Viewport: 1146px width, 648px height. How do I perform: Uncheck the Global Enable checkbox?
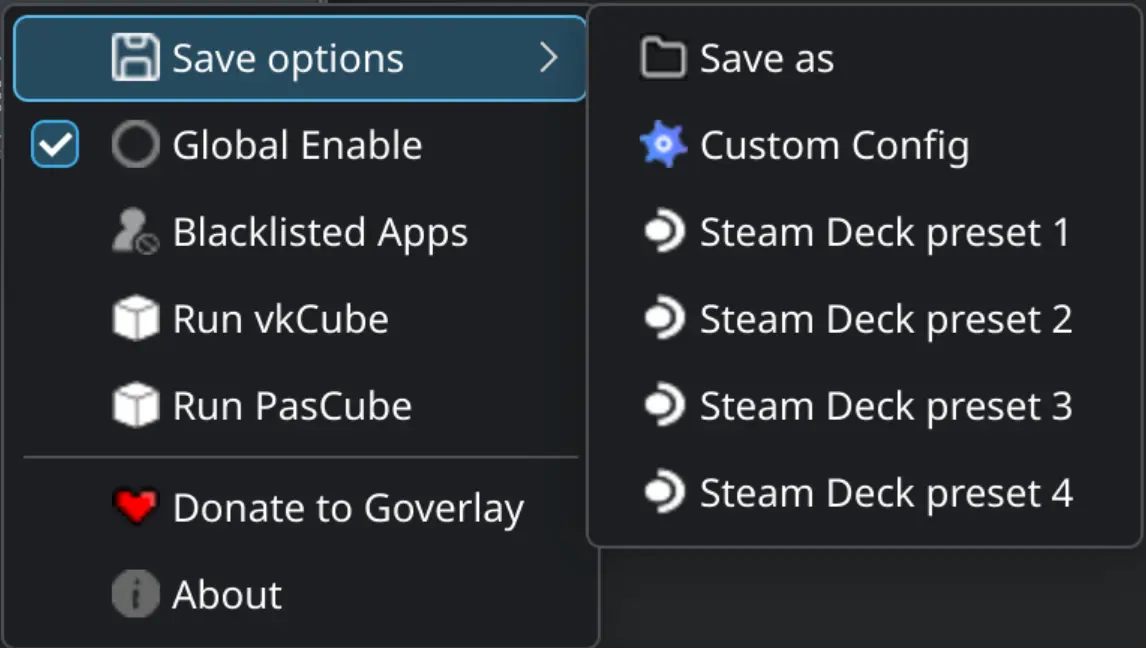click(55, 146)
